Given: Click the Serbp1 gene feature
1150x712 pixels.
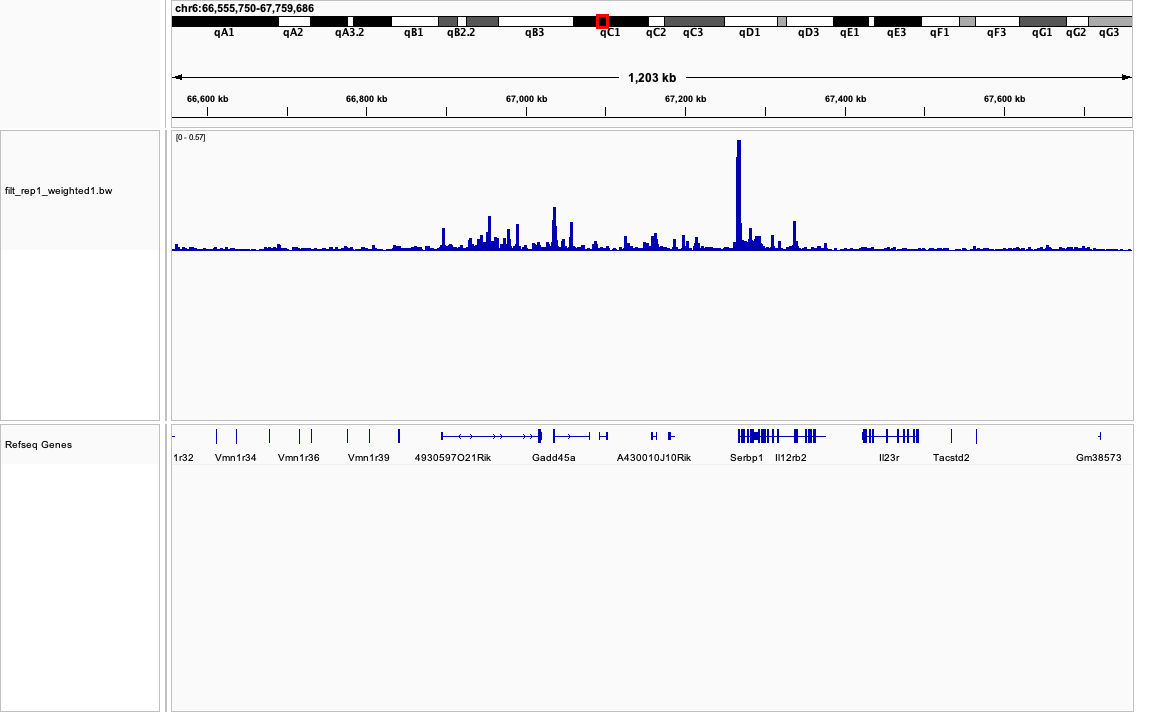Looking at the screenshot, I should (746, 458).
